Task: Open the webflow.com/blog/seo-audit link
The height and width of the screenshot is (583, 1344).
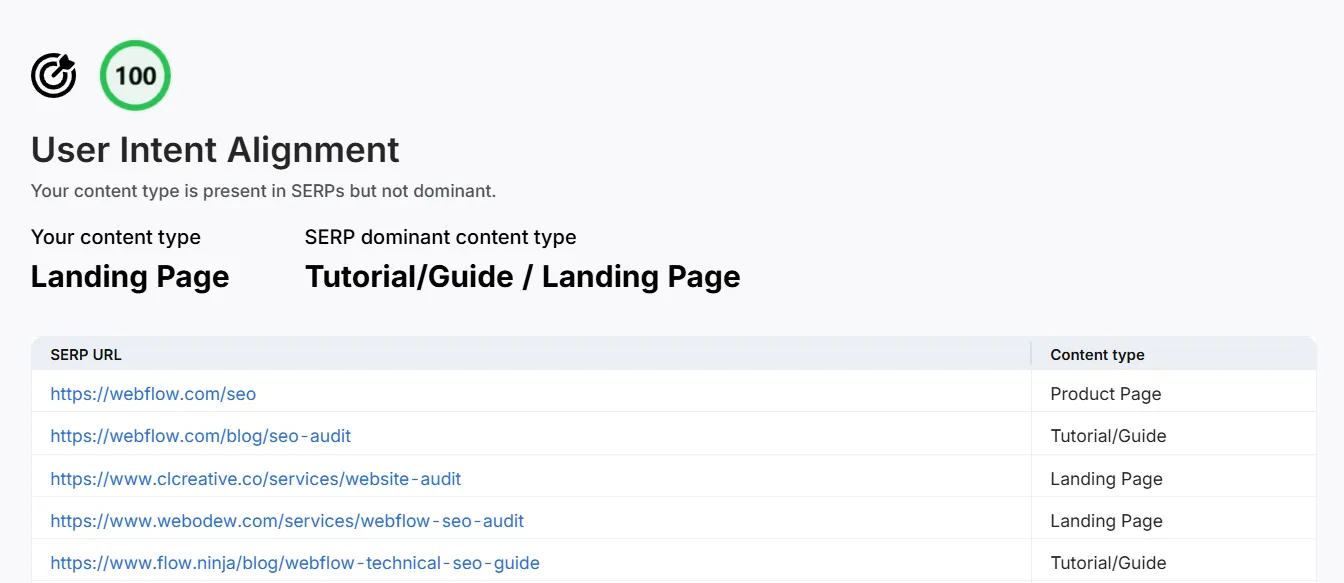Action: click(200, 435)
